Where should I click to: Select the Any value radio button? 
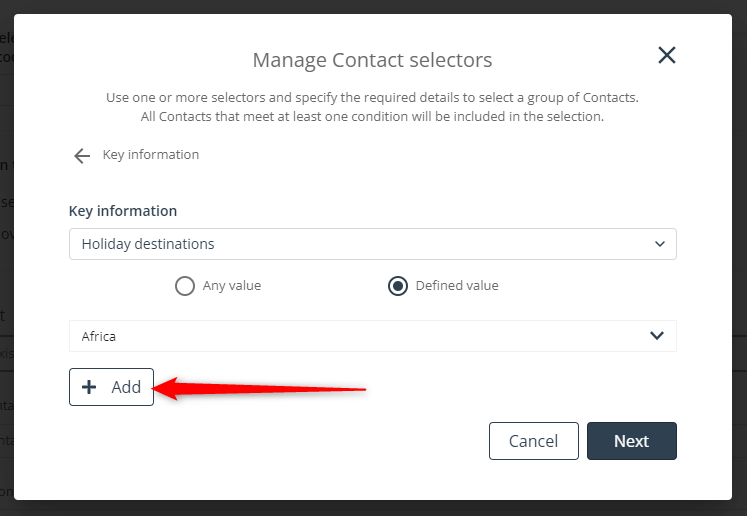[185, 286]
